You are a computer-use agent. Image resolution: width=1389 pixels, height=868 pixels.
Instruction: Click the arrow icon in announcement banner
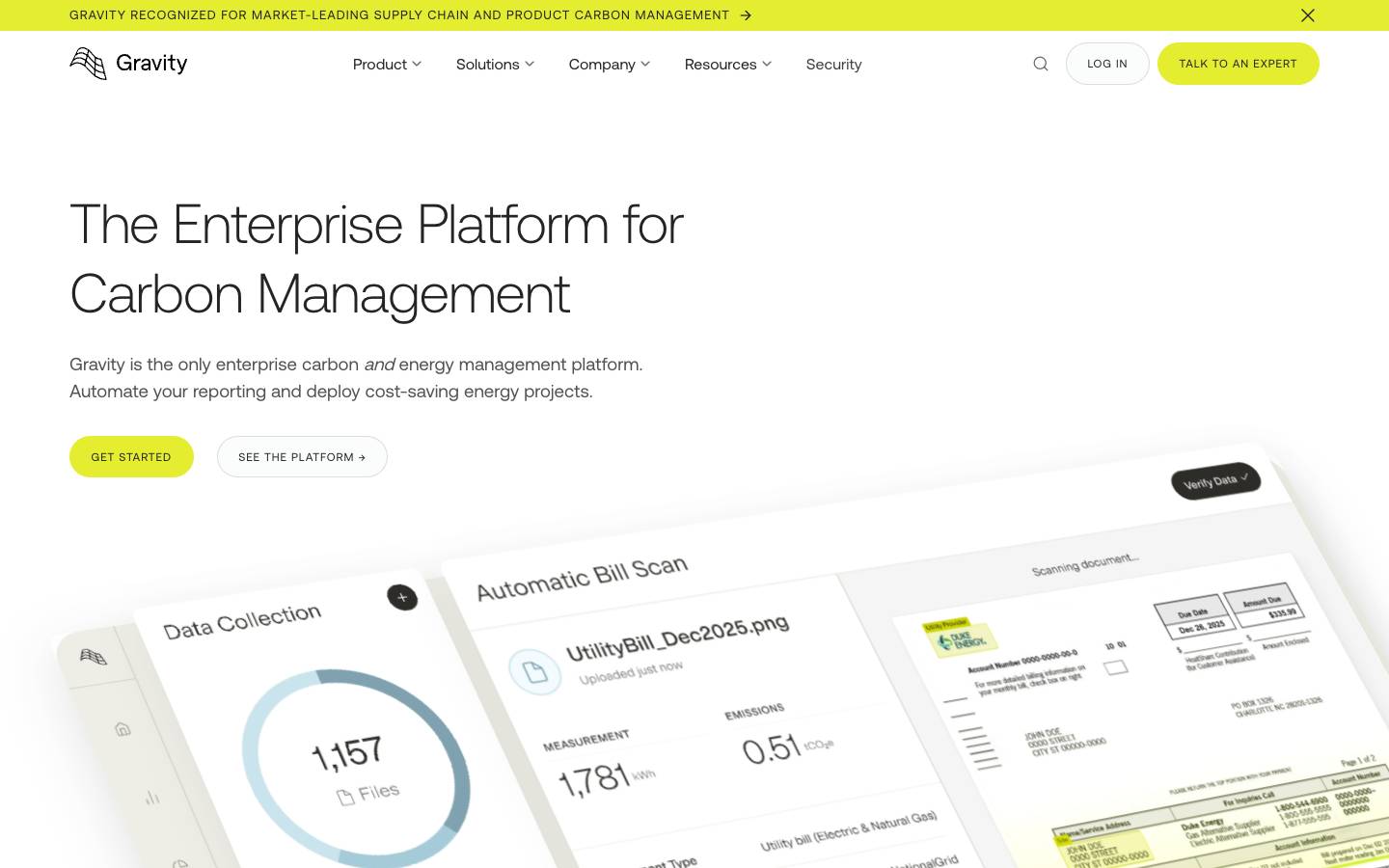pos(746,15)
